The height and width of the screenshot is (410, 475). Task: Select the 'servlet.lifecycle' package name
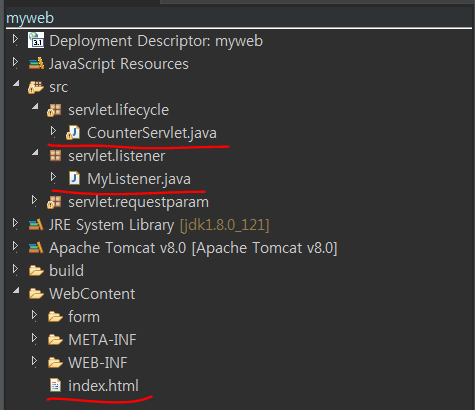click(x=119, y=110)
